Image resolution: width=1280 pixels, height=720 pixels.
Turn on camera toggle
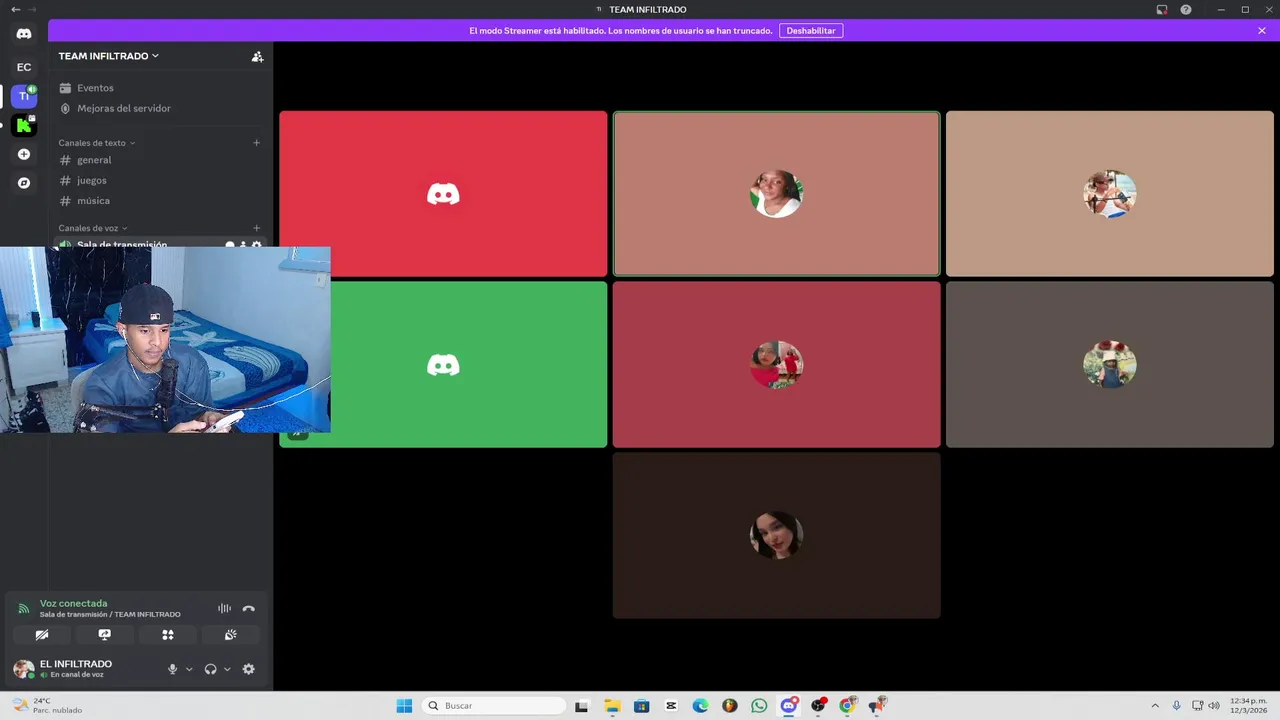(42, 635)
